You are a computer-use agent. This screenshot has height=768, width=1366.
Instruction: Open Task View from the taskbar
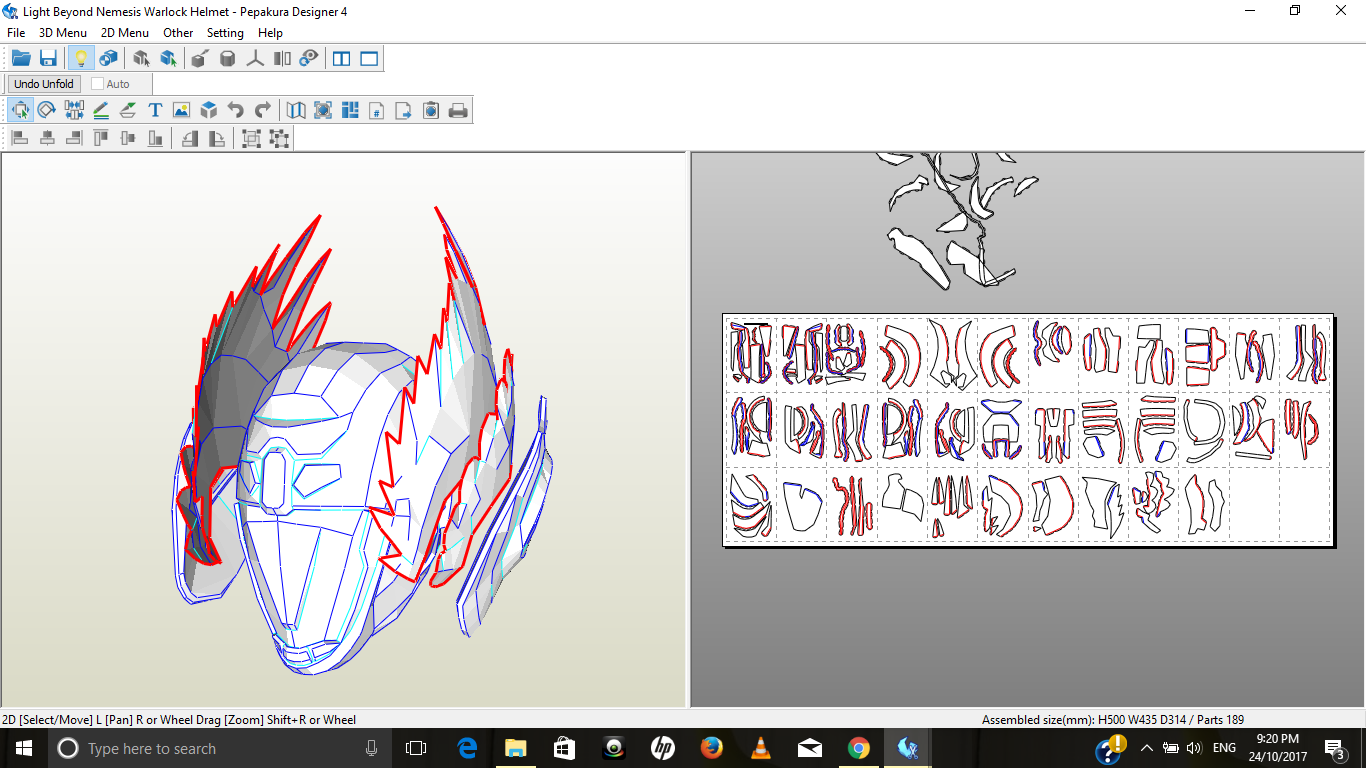[x=416, y=748]
